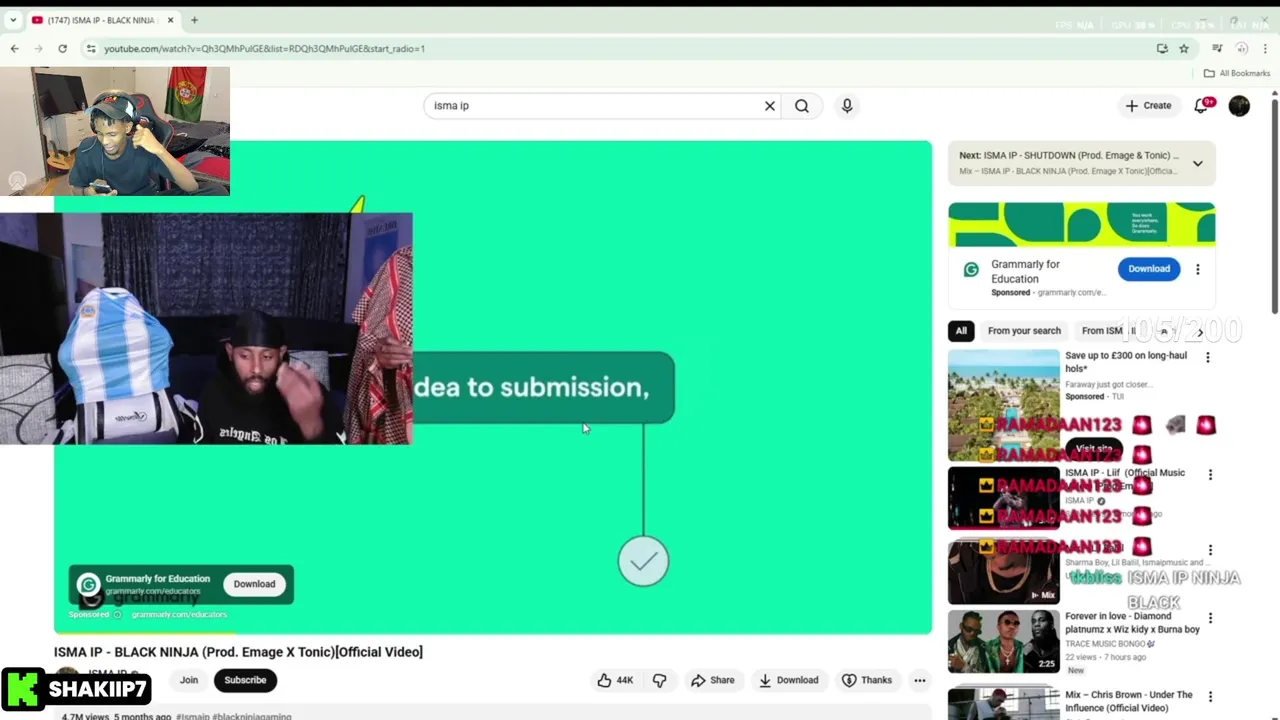Bookmark this page with star icon
The width and height of the screenshot is (1280, 720).
[x=1184, y=48]
